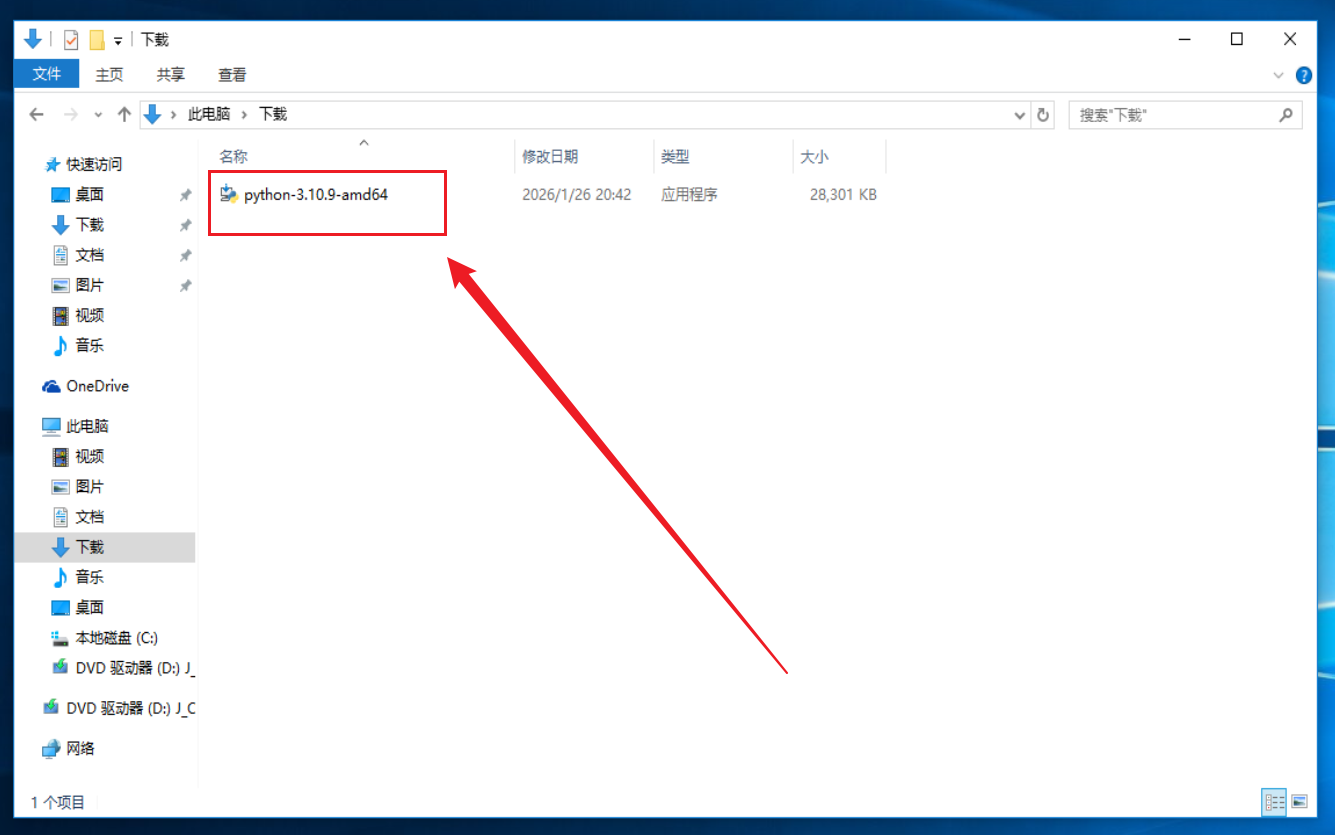This screenshot has width=1335, height=835.
Task: Switch to the 查看 ribbon tab
Action: (232, 75)
